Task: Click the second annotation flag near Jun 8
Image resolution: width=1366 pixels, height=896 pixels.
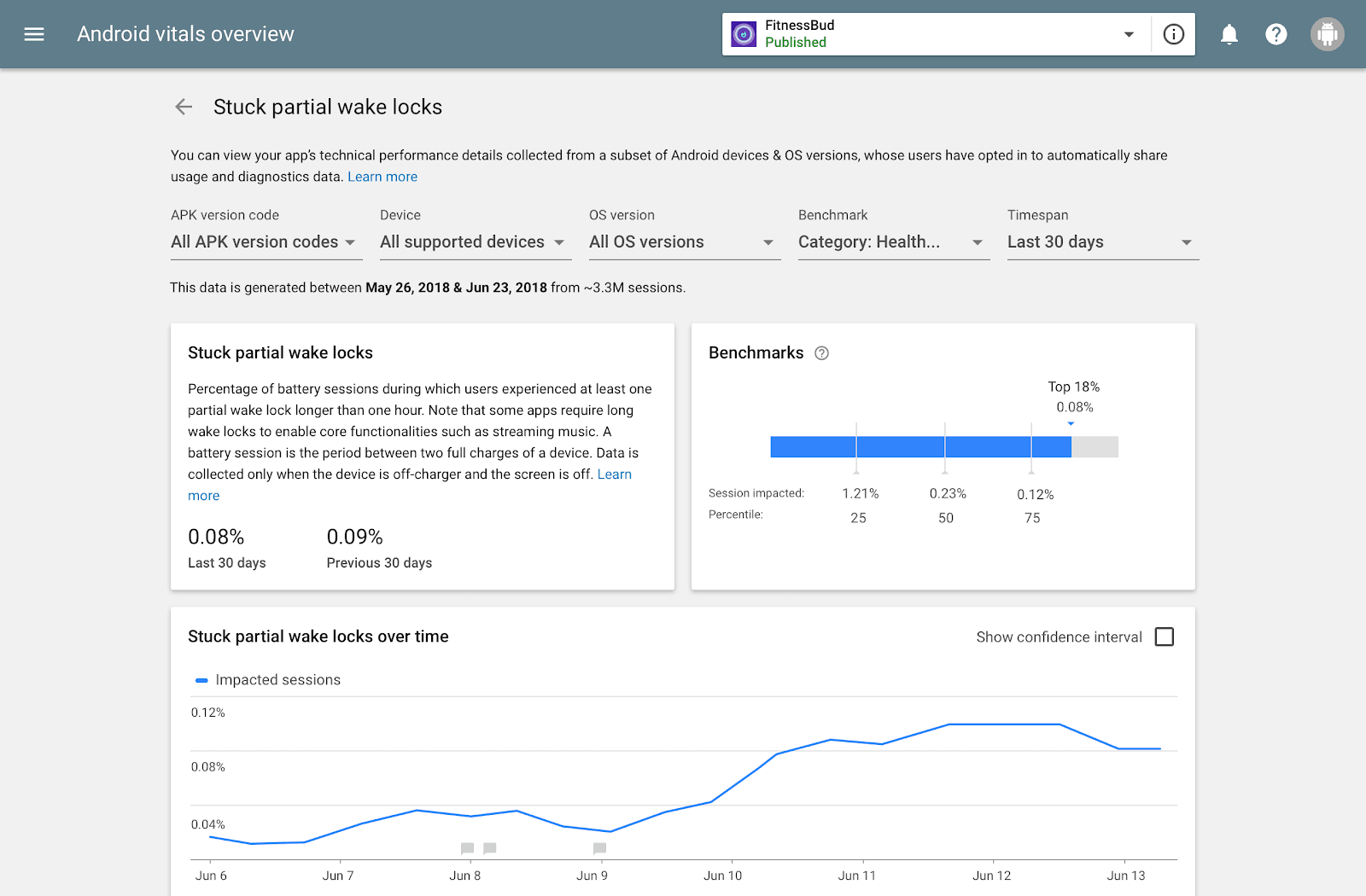Action: [489, 848]
